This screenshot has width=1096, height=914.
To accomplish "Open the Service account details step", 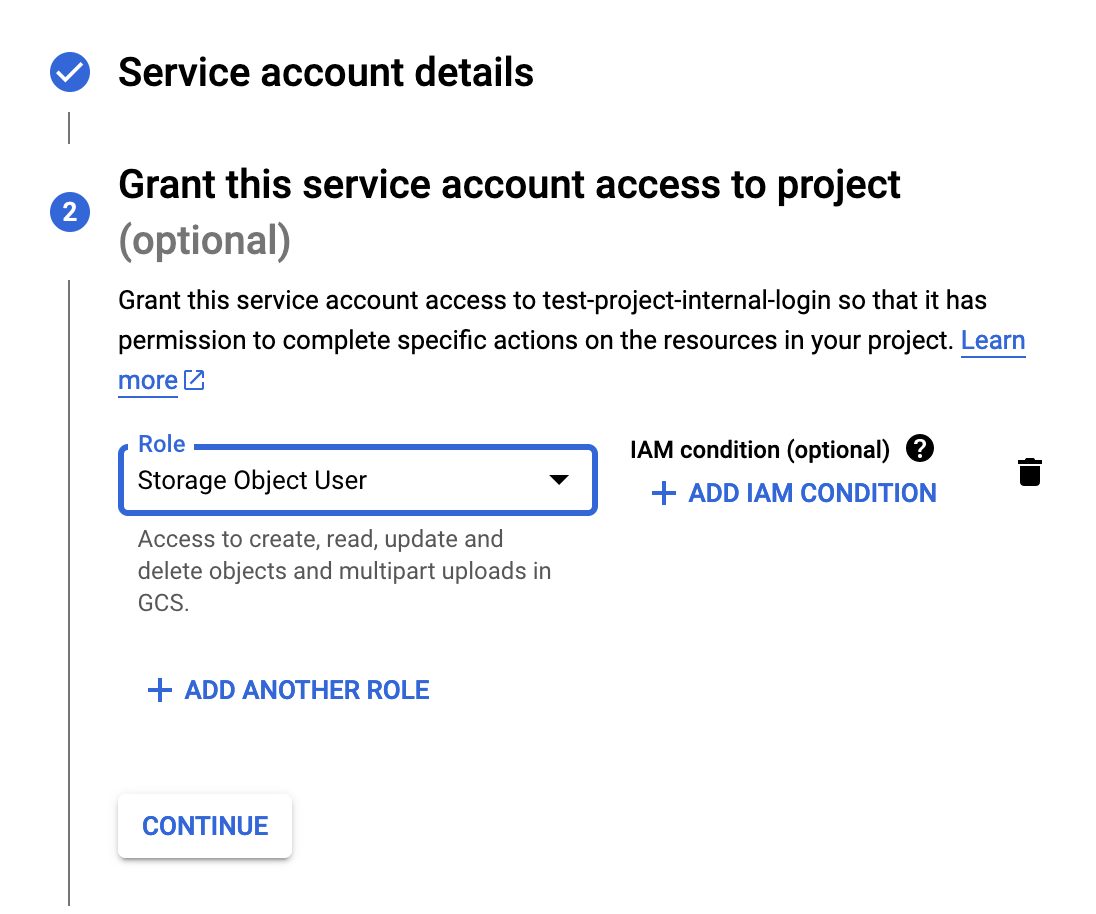I will (326, 73).
